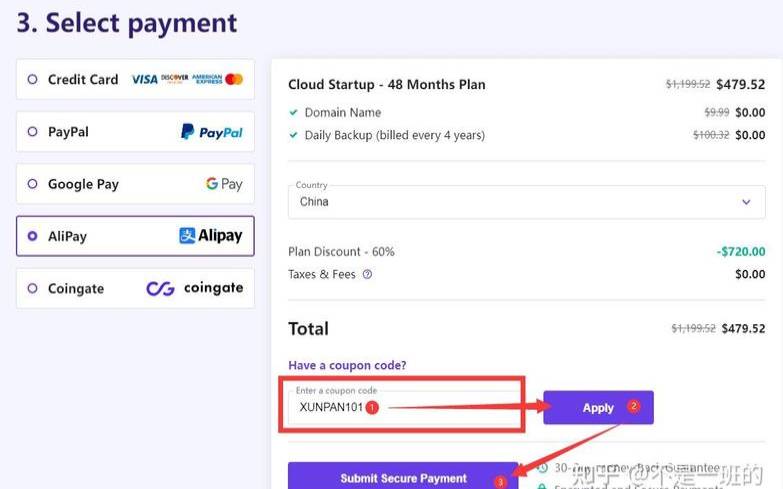Click the Mastercard logo icon

(234, 79)
